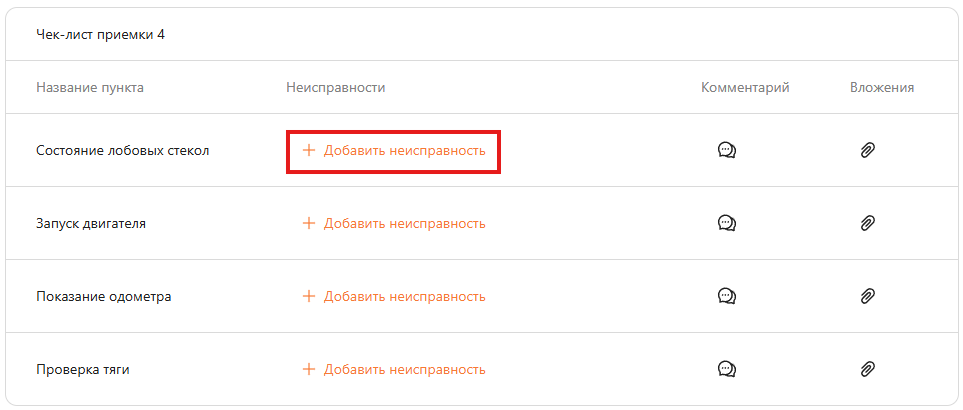
Task: Add a fault for Проверка тяги
Action: (394, 369)
